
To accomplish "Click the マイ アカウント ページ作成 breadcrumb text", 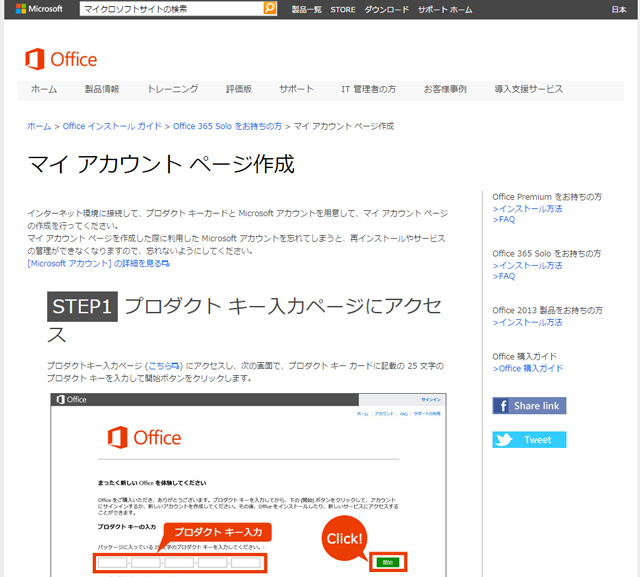I will pos(344,126).
